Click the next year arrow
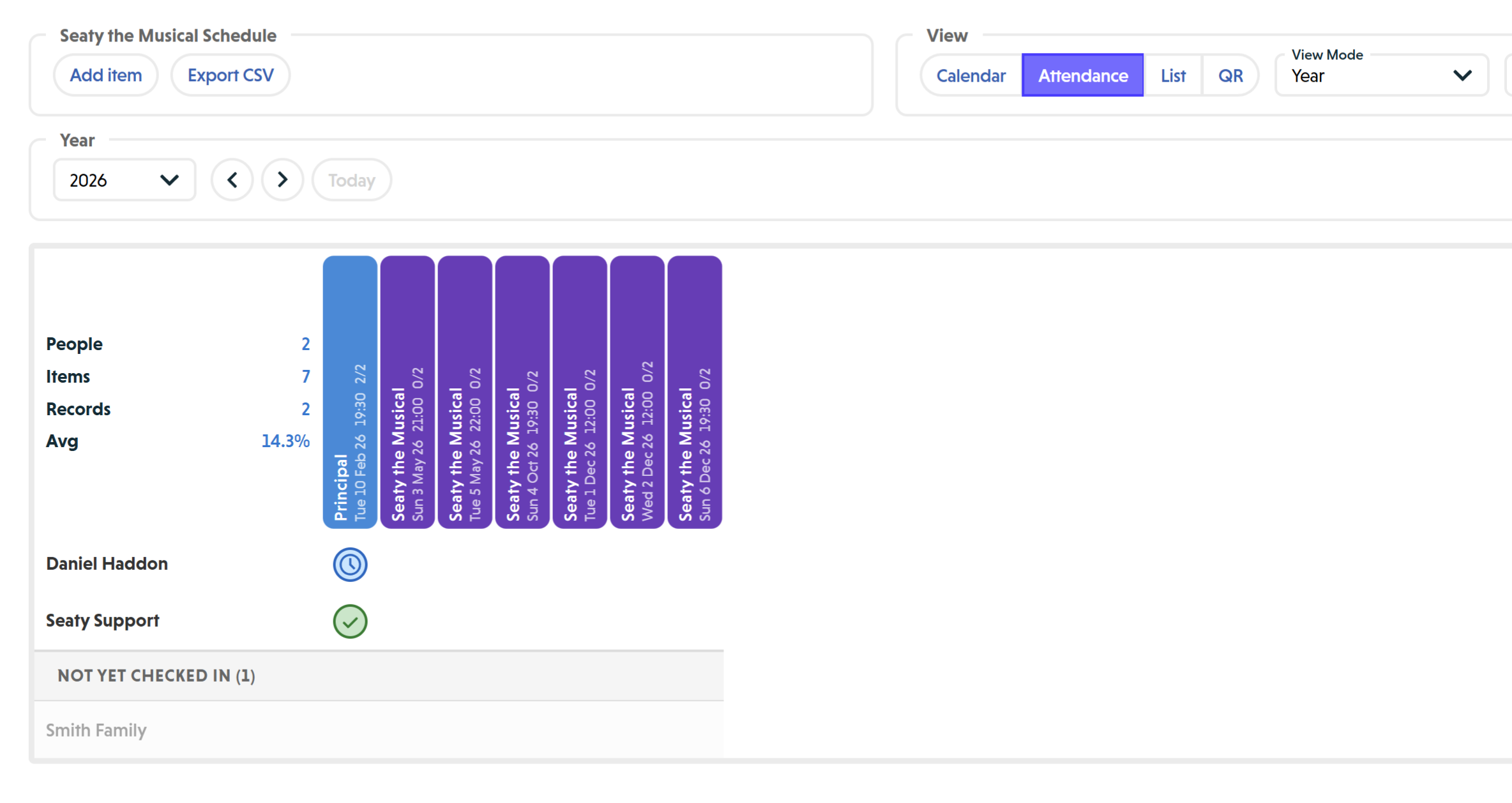Screen dimensions: 1512x803 point(282,180)
